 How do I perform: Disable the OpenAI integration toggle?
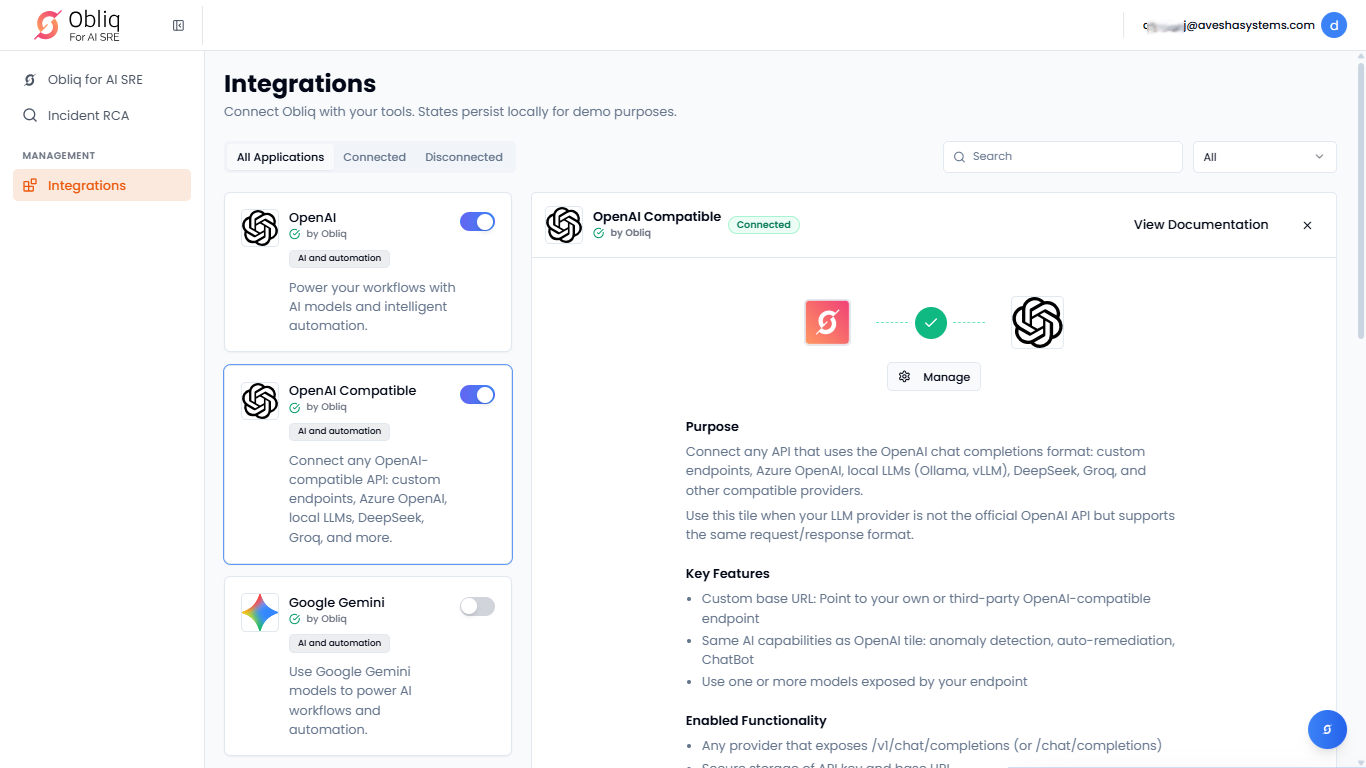477,222
